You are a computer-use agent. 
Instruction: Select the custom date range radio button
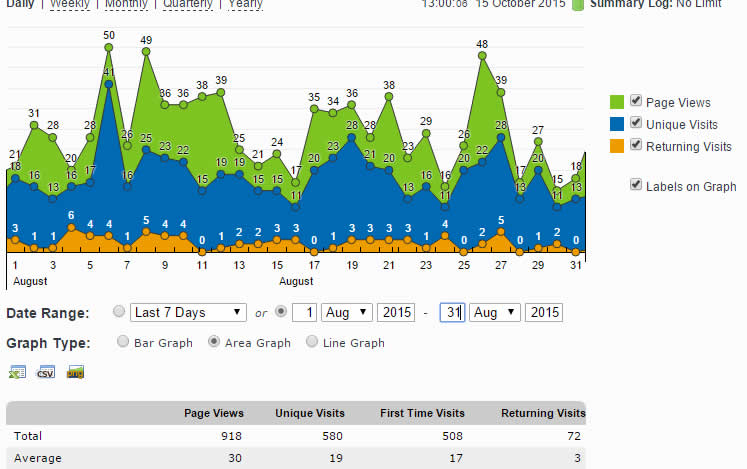[281, 311]
